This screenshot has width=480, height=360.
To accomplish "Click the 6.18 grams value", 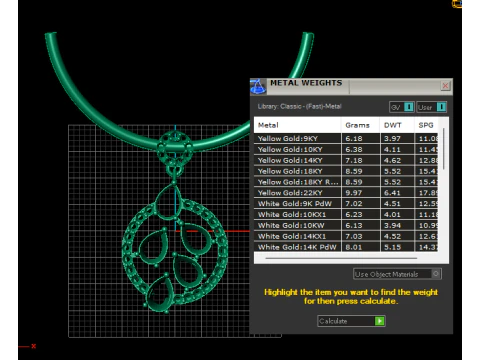I will coord(354,138).
